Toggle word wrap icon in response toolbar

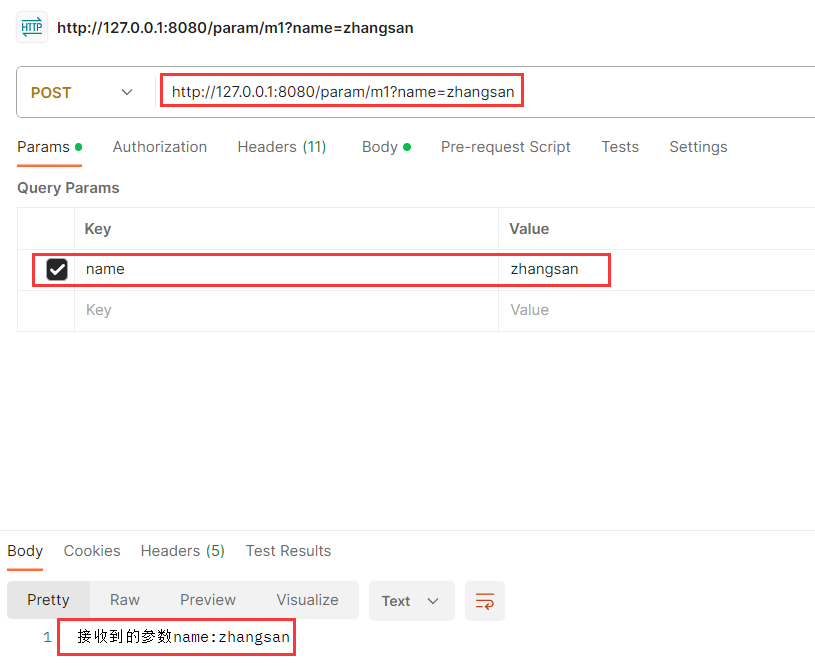[x=484, y=601]
